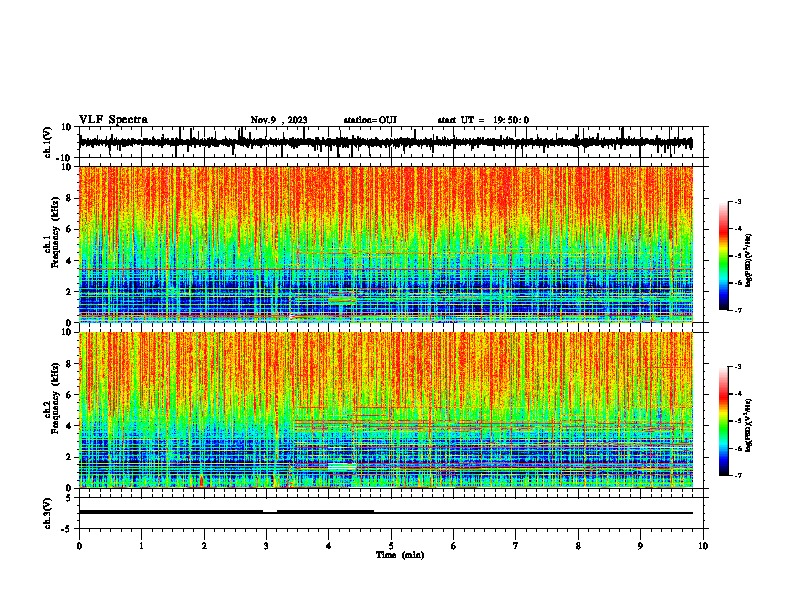The image size is (792, 612).
Task: Click tick label "7" on the Time axis
Action: pyautogui.click(x=516, y=546)
